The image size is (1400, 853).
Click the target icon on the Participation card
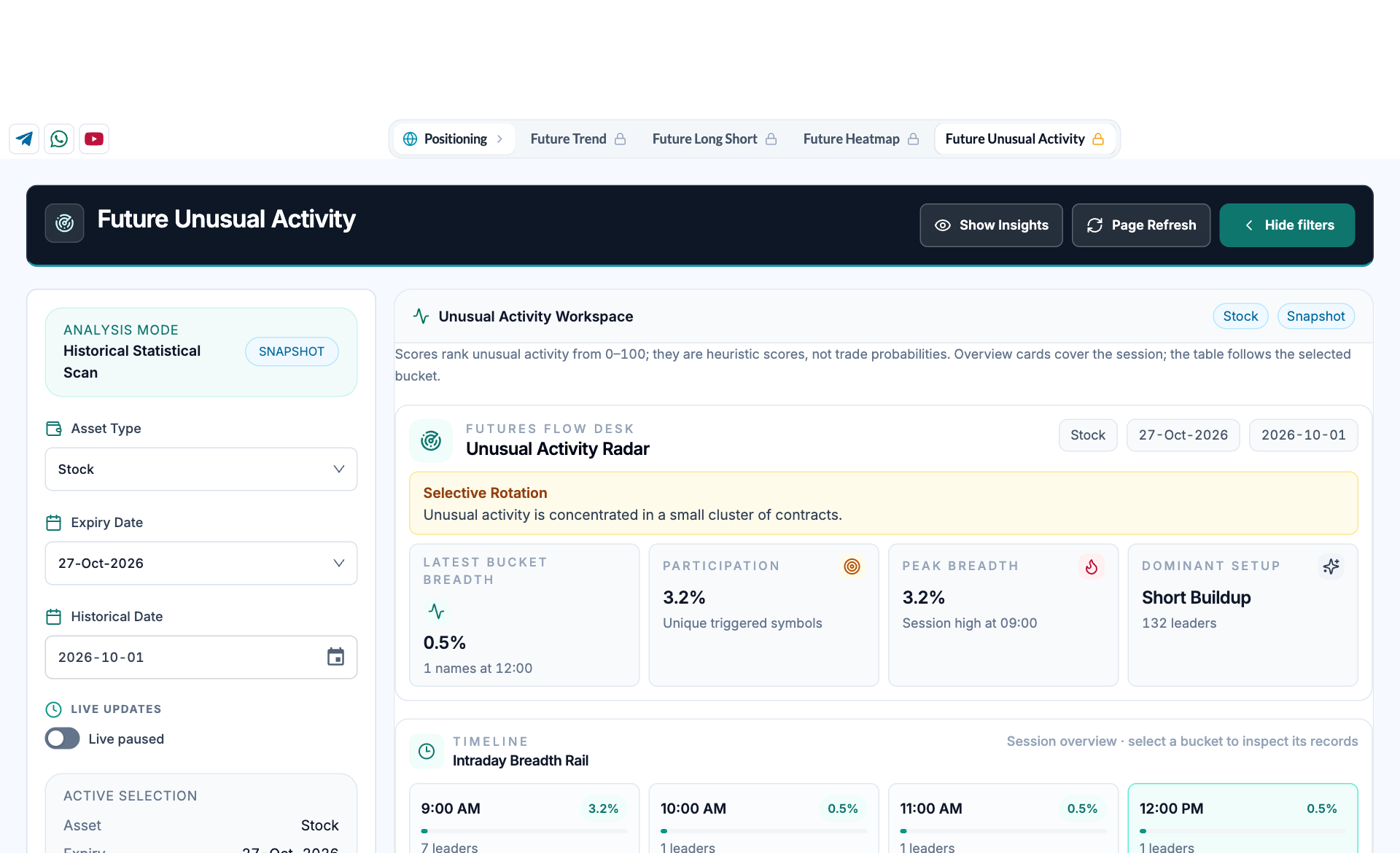tap(852, 566)
